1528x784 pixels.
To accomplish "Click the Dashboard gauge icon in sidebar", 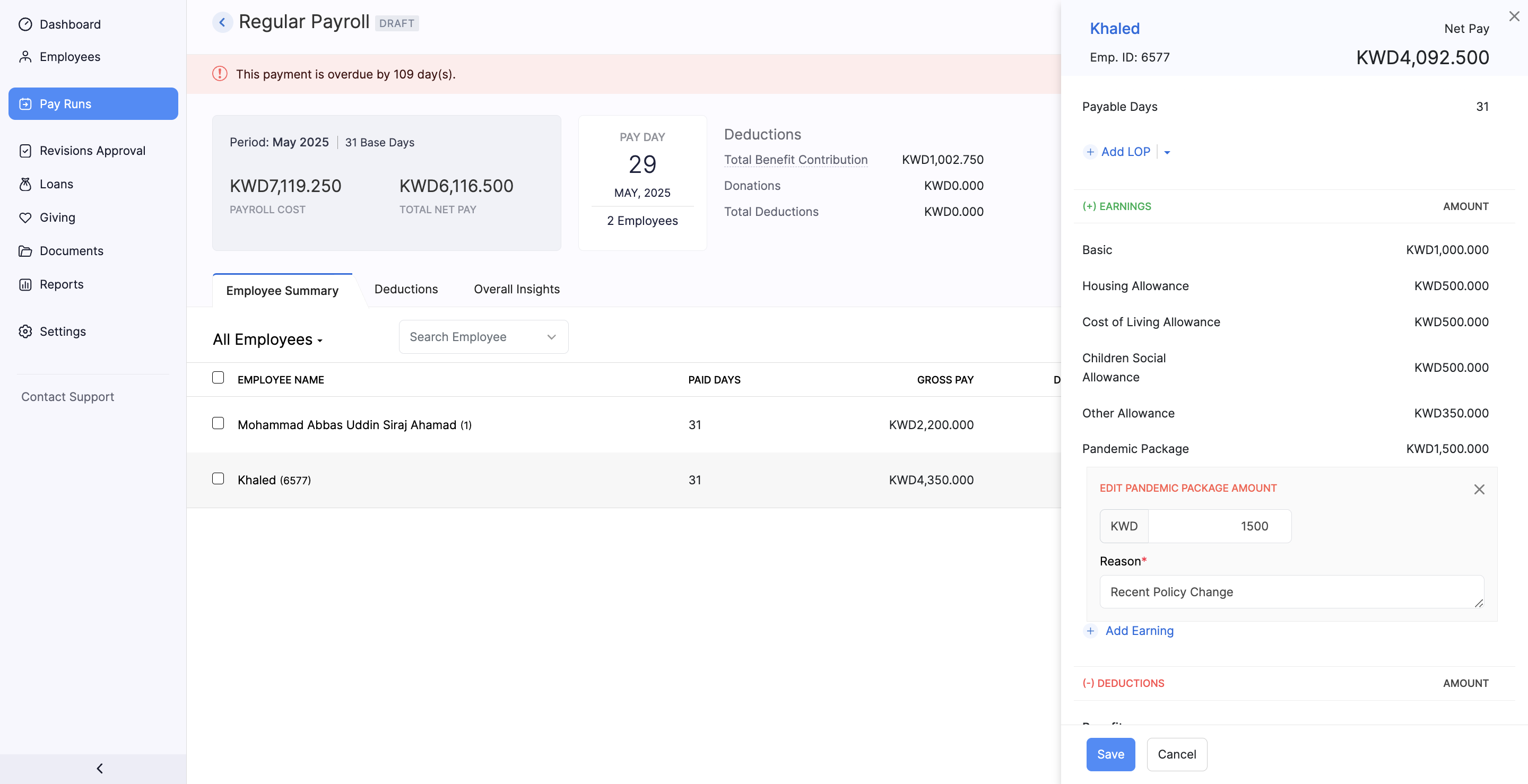I will [25, 24].
